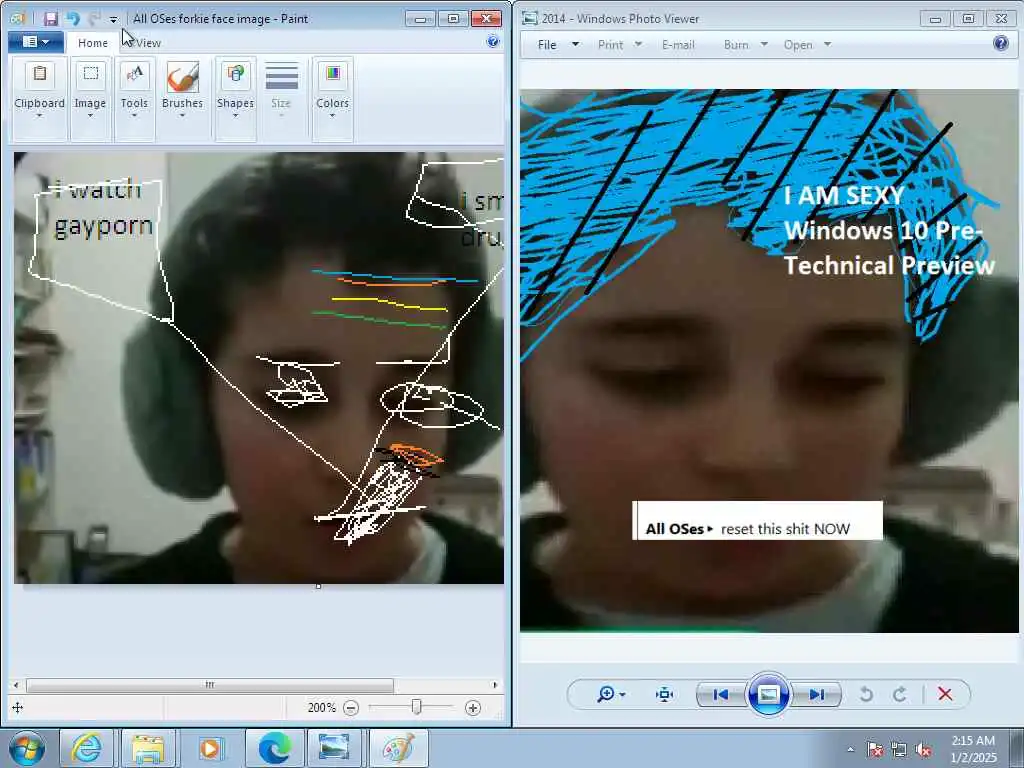Rotate photo clockwise in Photo Viewer

point(900,694)
